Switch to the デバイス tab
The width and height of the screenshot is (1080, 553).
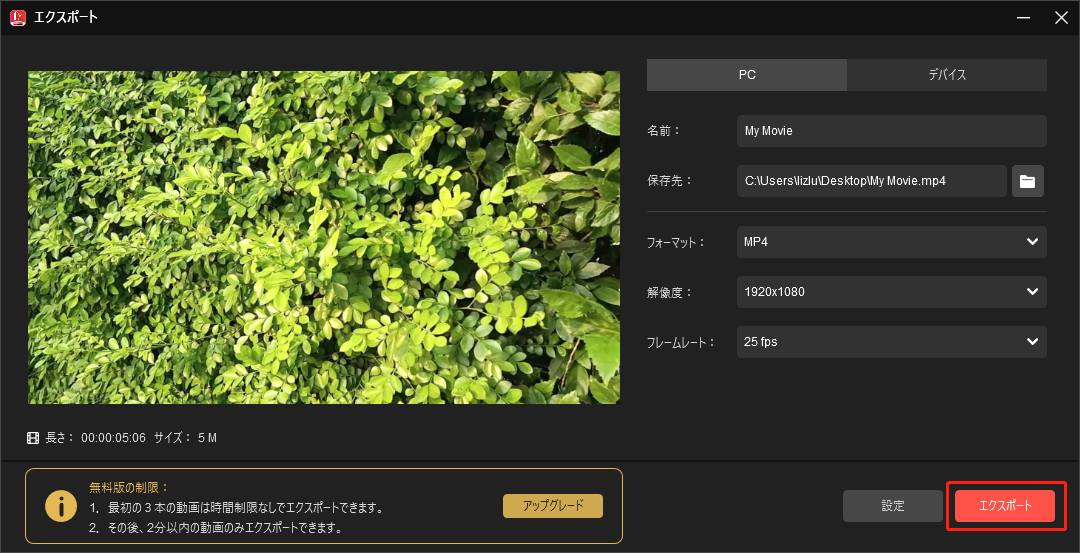(947, 75)
